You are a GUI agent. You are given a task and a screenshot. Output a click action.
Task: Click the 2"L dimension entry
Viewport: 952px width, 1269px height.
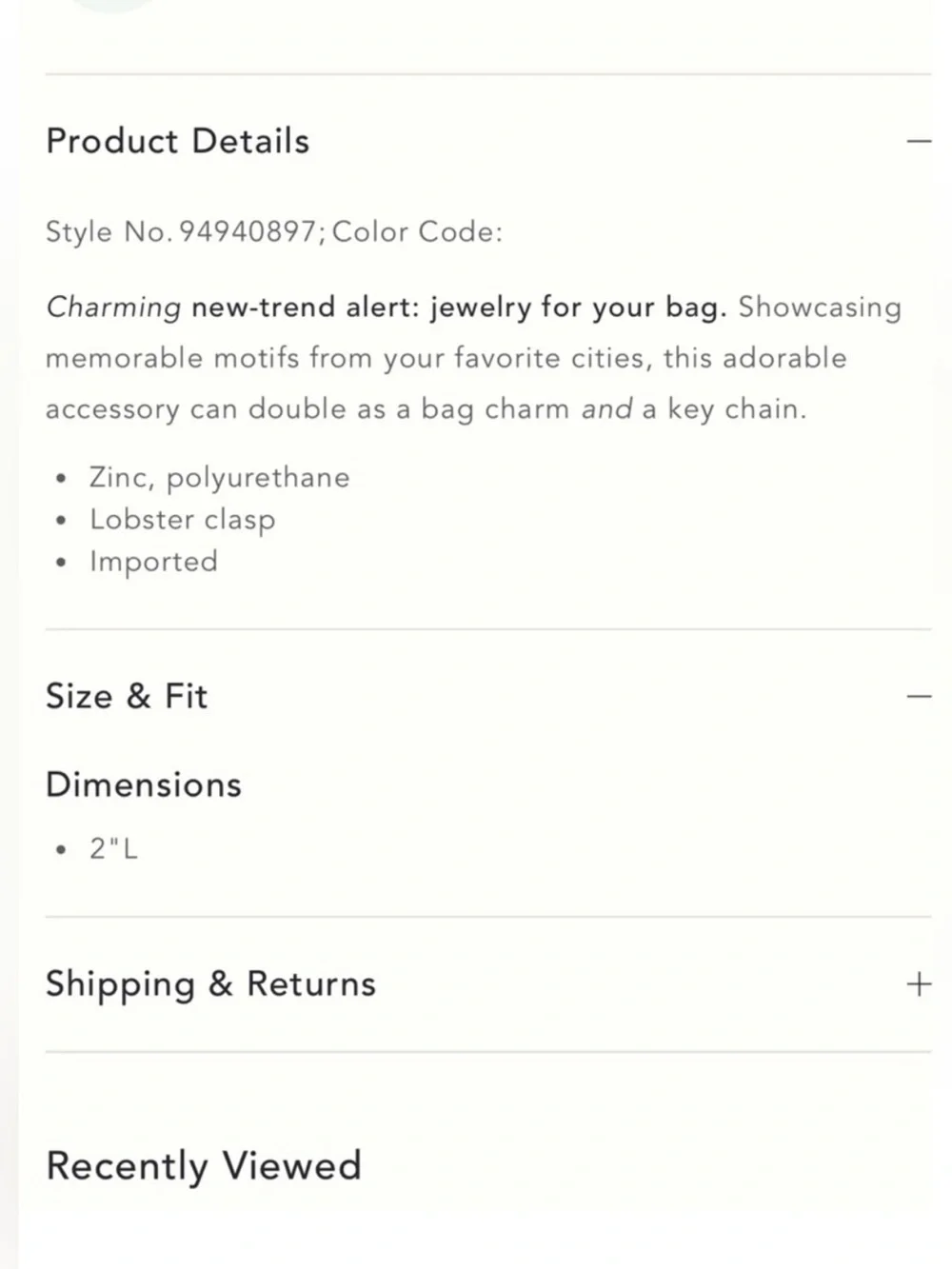tap(114, 848)
